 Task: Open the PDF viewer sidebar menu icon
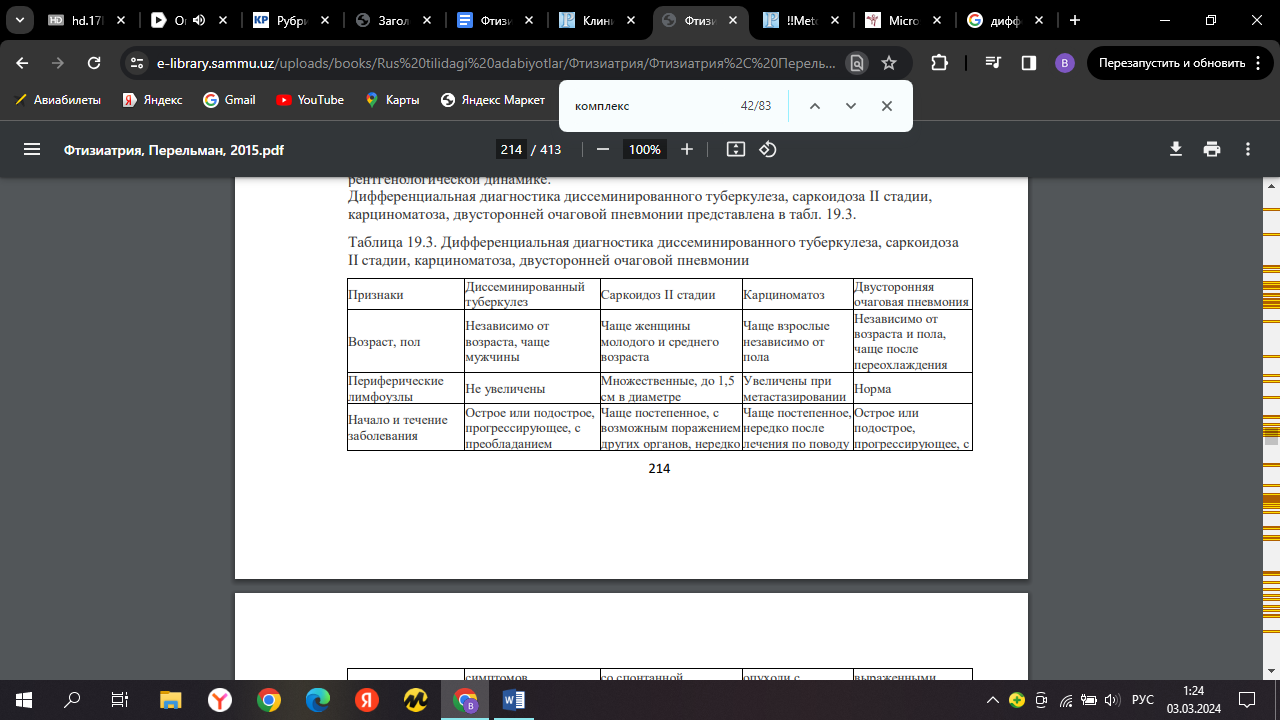coord(32,149)
